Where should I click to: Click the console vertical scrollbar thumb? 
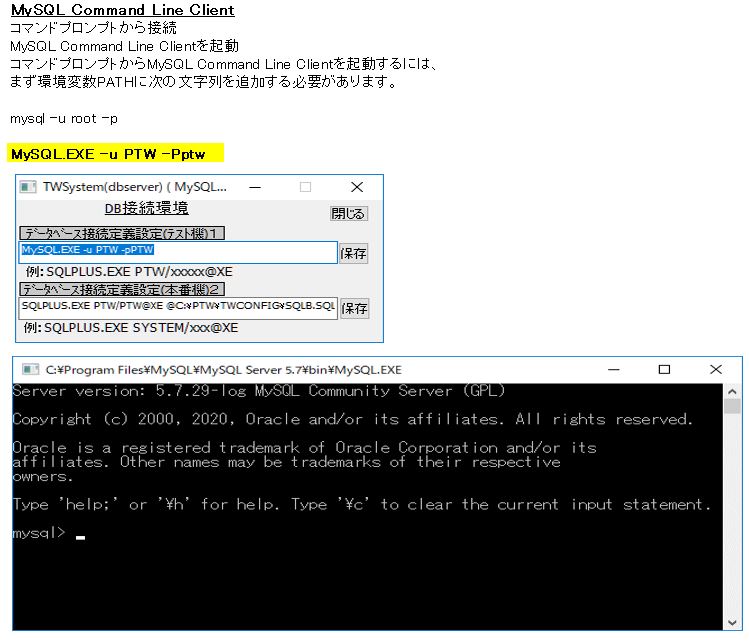732,406
